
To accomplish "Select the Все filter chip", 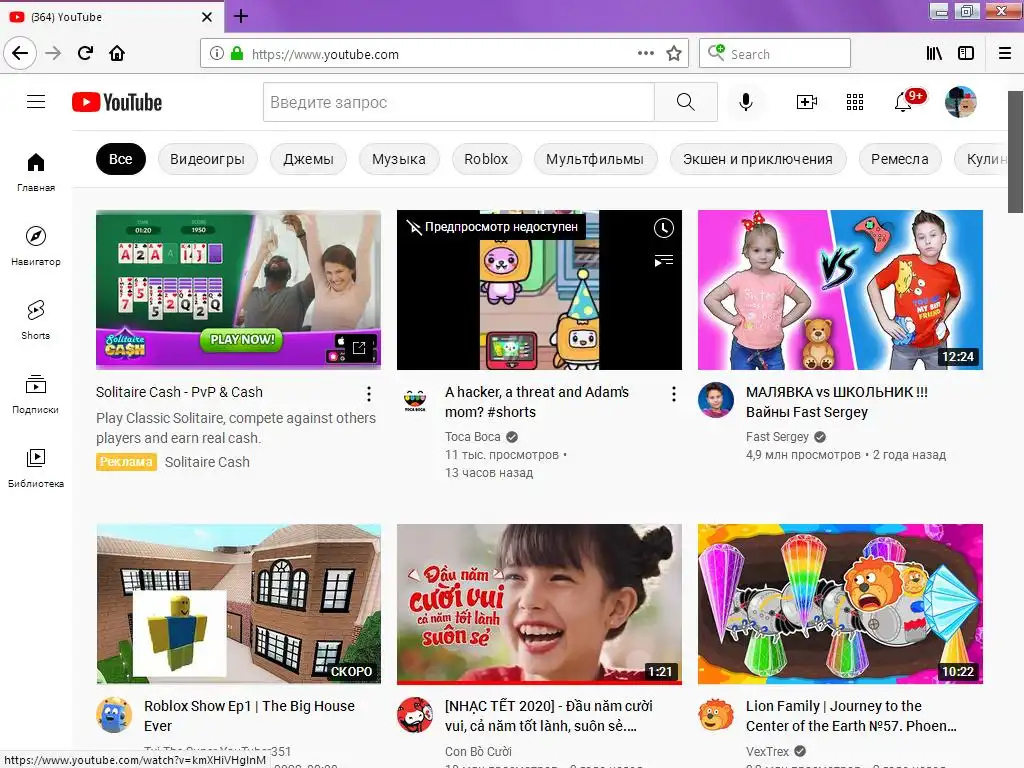I will [x=121, y=159].
